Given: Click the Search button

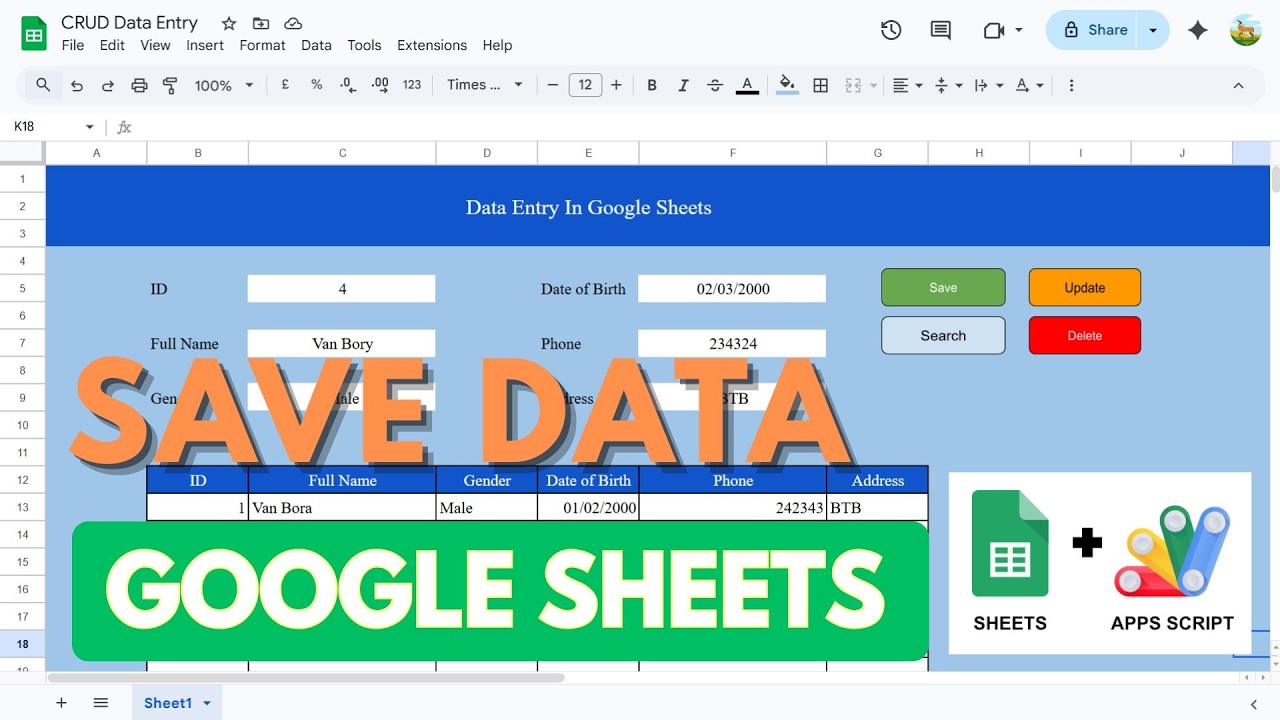Looking at the screenshot, I should (943, 336).
